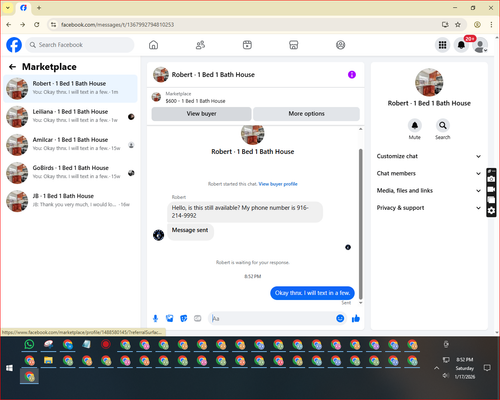Open the Chrome three-dot menu
500x400 pixels.
click(491, 24)
